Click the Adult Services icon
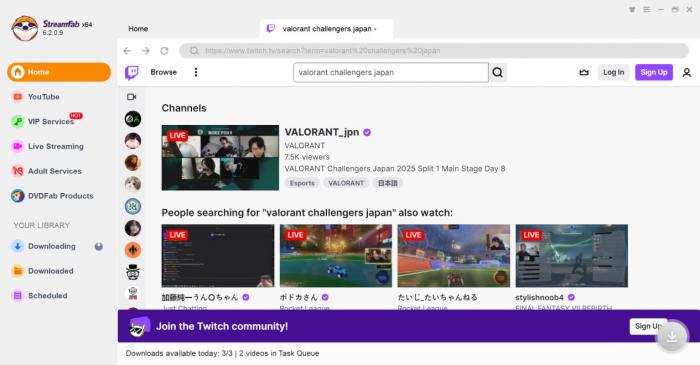The width and height of the screenshot is (700, 365). coord(17,171)
